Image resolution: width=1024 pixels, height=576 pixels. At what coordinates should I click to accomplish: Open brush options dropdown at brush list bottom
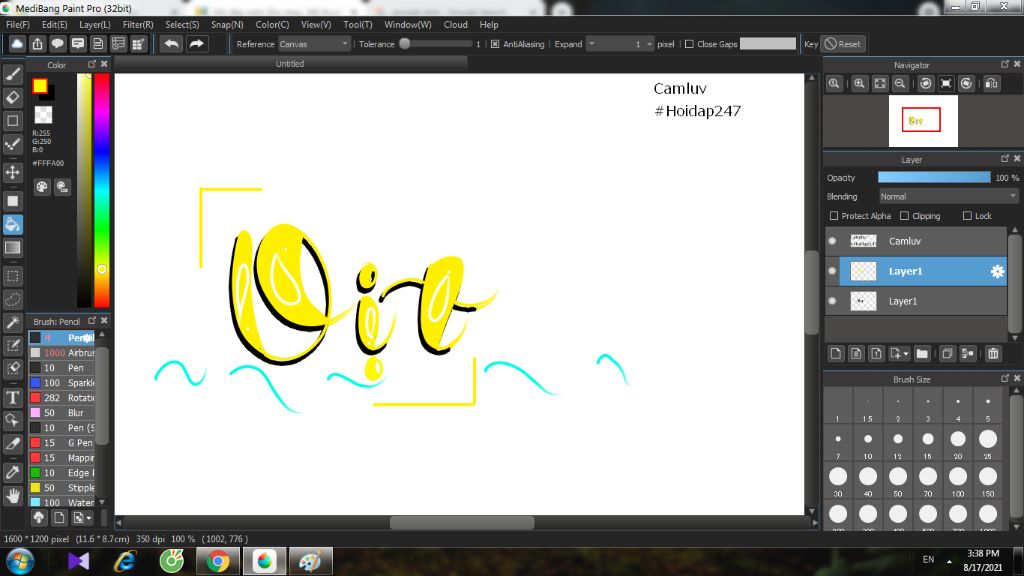pos(82,518)
